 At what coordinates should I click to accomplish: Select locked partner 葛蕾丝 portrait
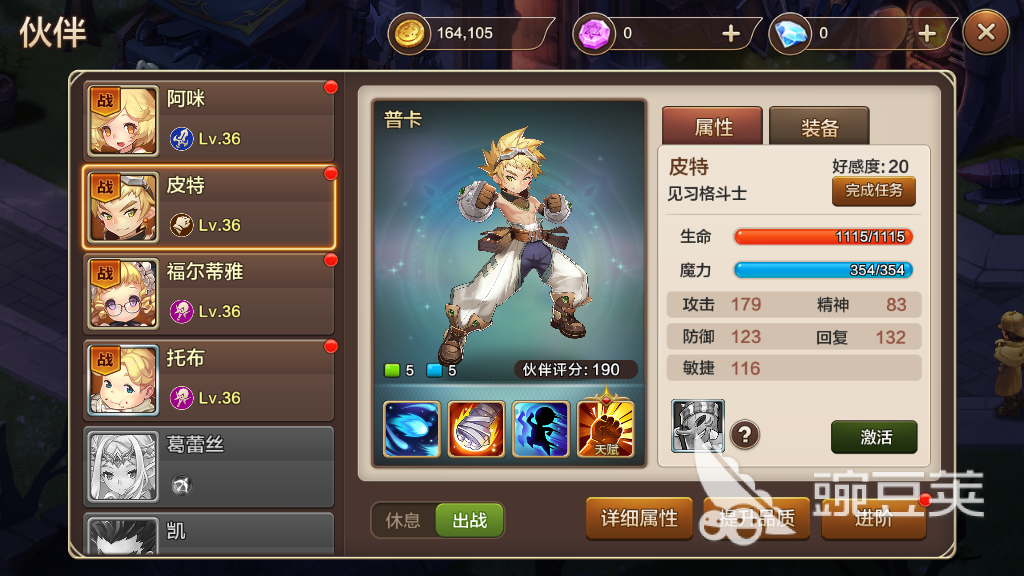[123, 466]
